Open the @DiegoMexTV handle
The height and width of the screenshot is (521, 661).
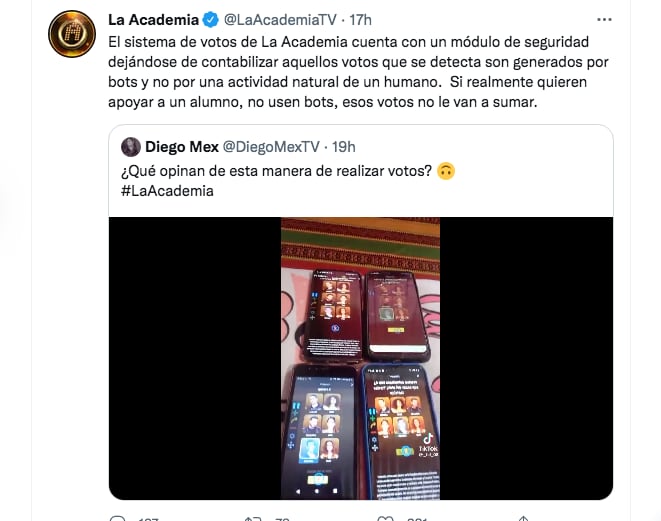pos(271,147)
